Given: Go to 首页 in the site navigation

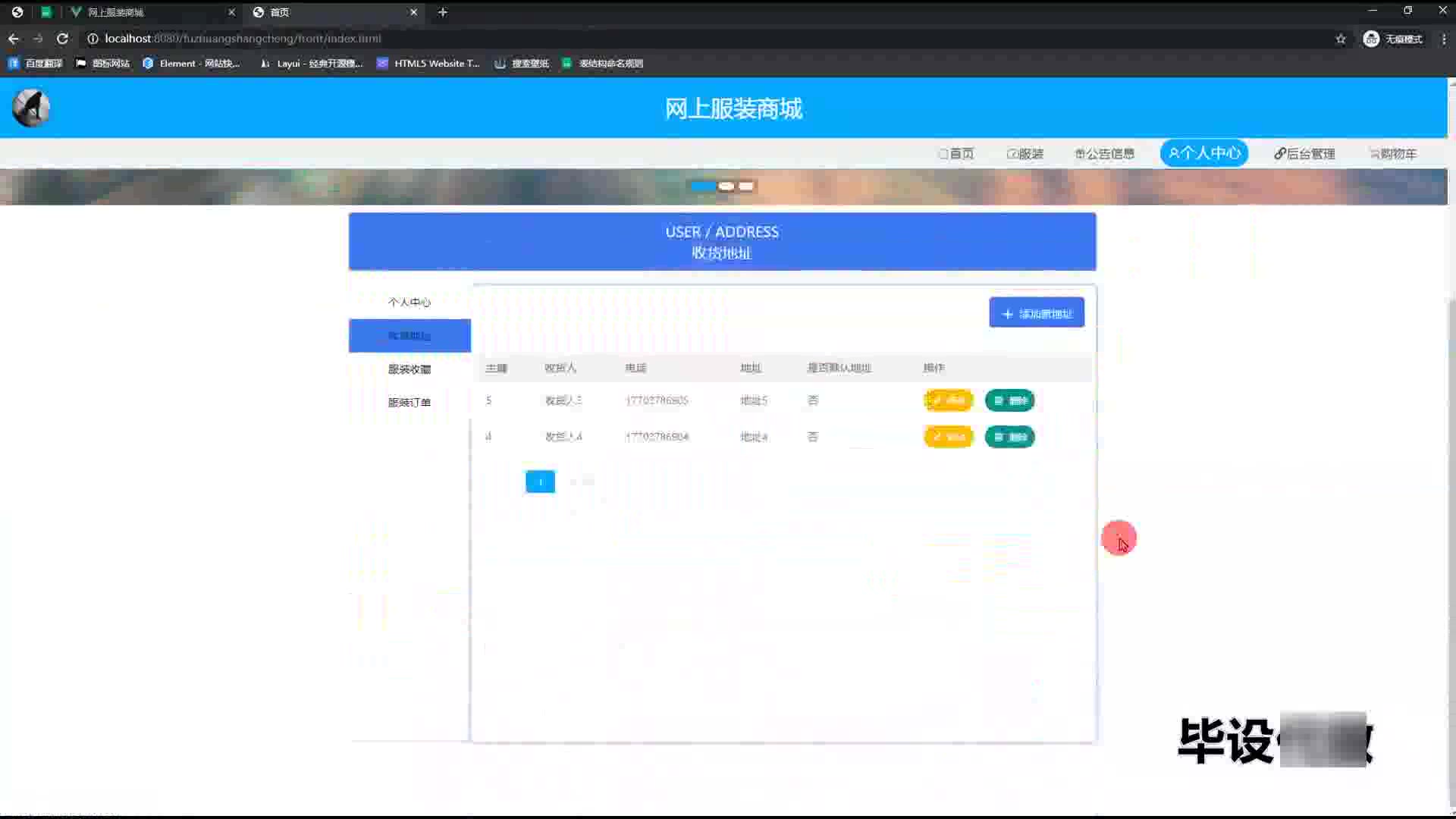Looking at the screenshot, I should click(956, 154).
